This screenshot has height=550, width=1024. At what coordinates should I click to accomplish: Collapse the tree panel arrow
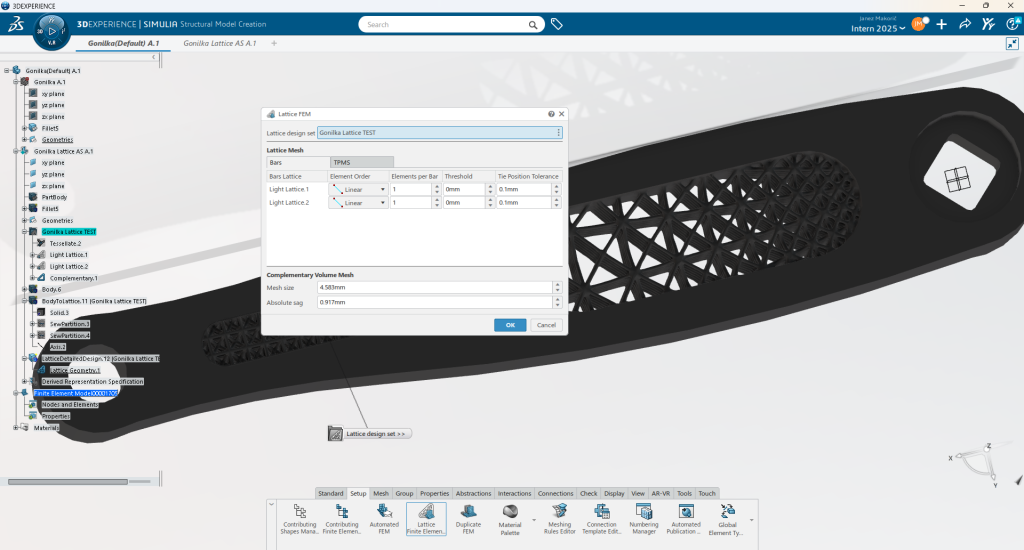[153, 57]
